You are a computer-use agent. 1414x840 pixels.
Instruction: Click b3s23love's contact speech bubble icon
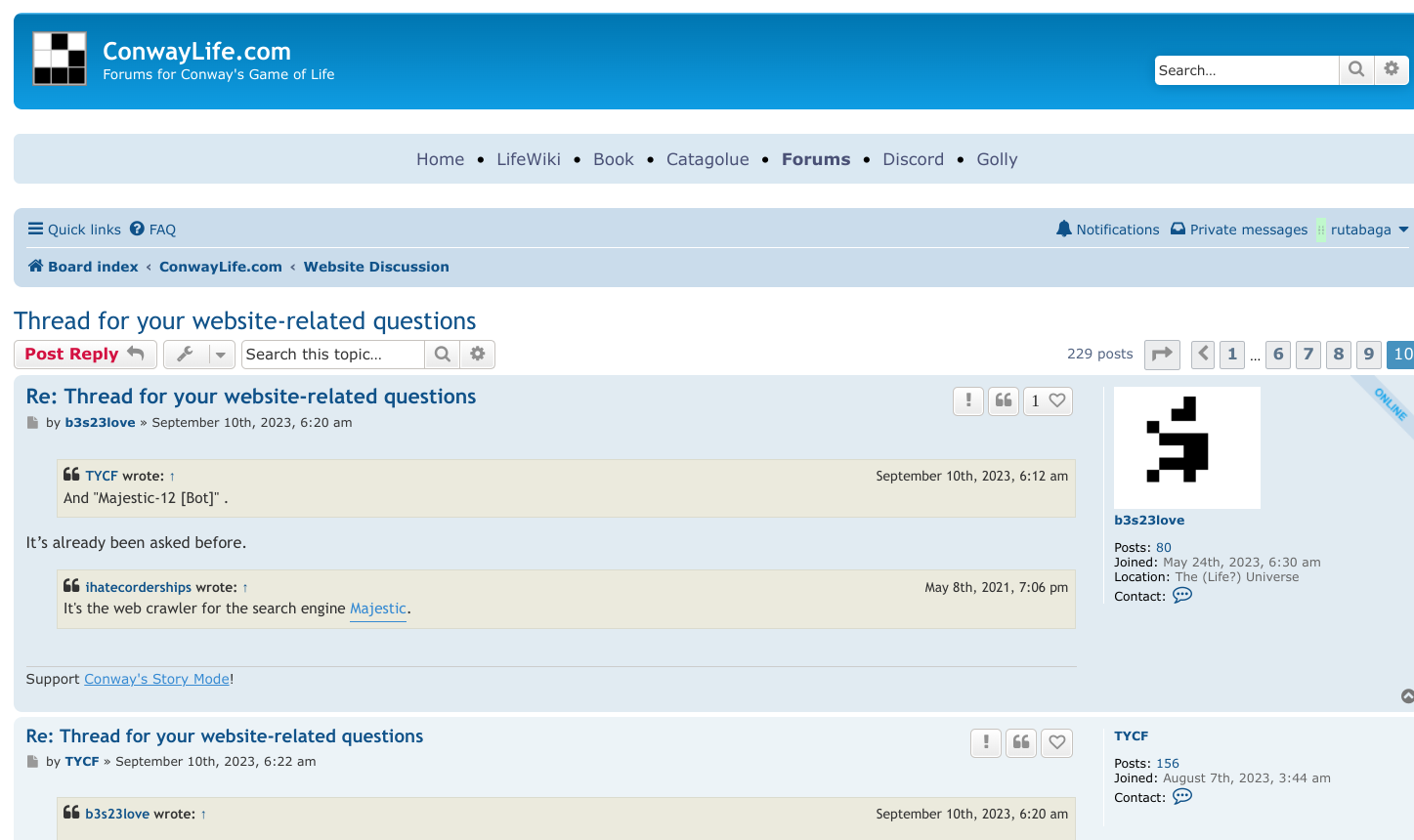coord(1182,596)
